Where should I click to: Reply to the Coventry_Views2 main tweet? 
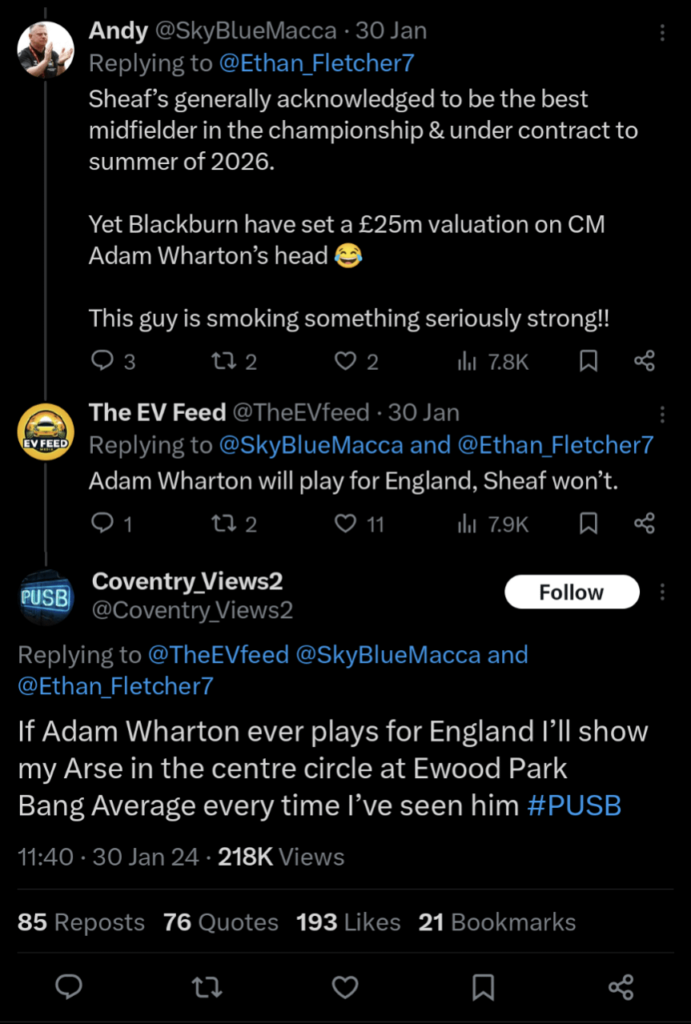pyautogui.click(x=68, y=988)
